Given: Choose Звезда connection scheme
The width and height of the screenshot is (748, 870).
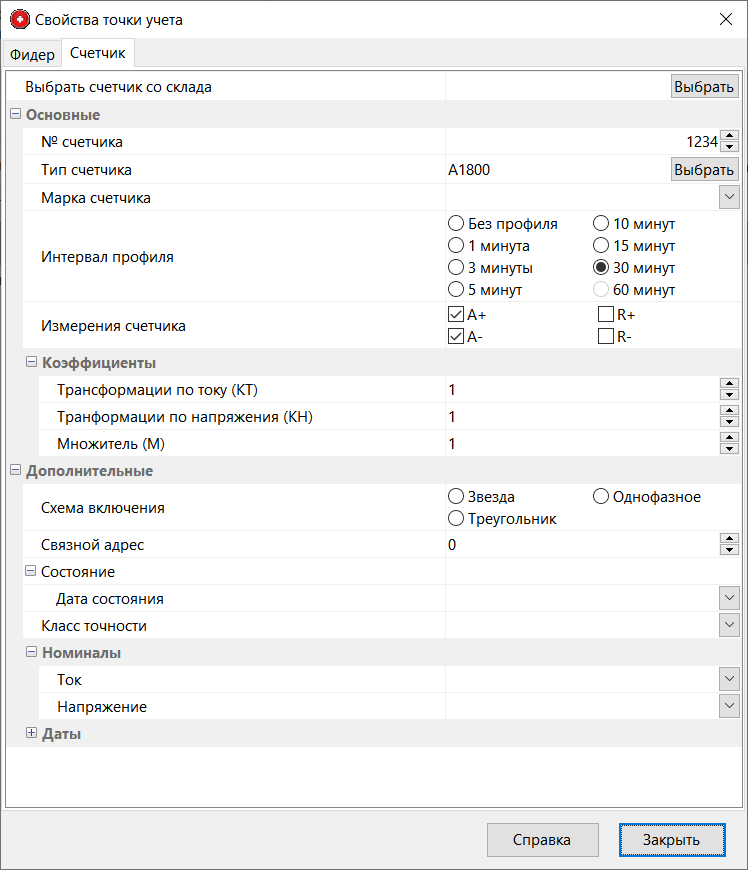Looking at the screenshot, I should click(456, 497).
